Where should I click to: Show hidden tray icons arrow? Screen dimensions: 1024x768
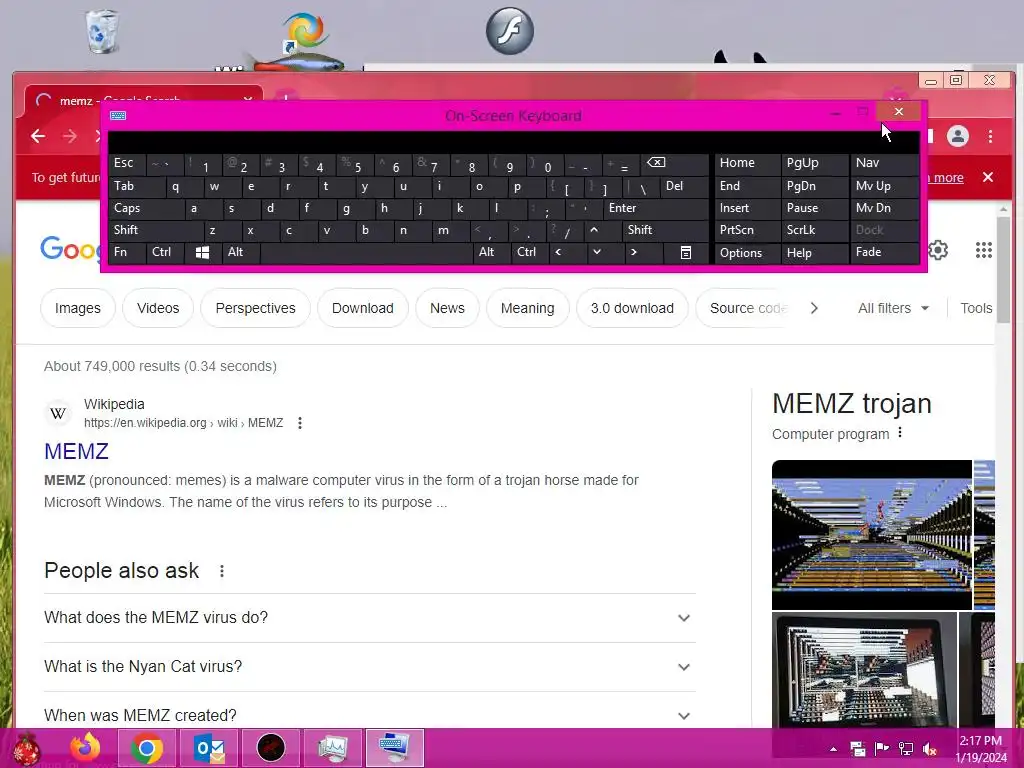(x=833, y=749)
